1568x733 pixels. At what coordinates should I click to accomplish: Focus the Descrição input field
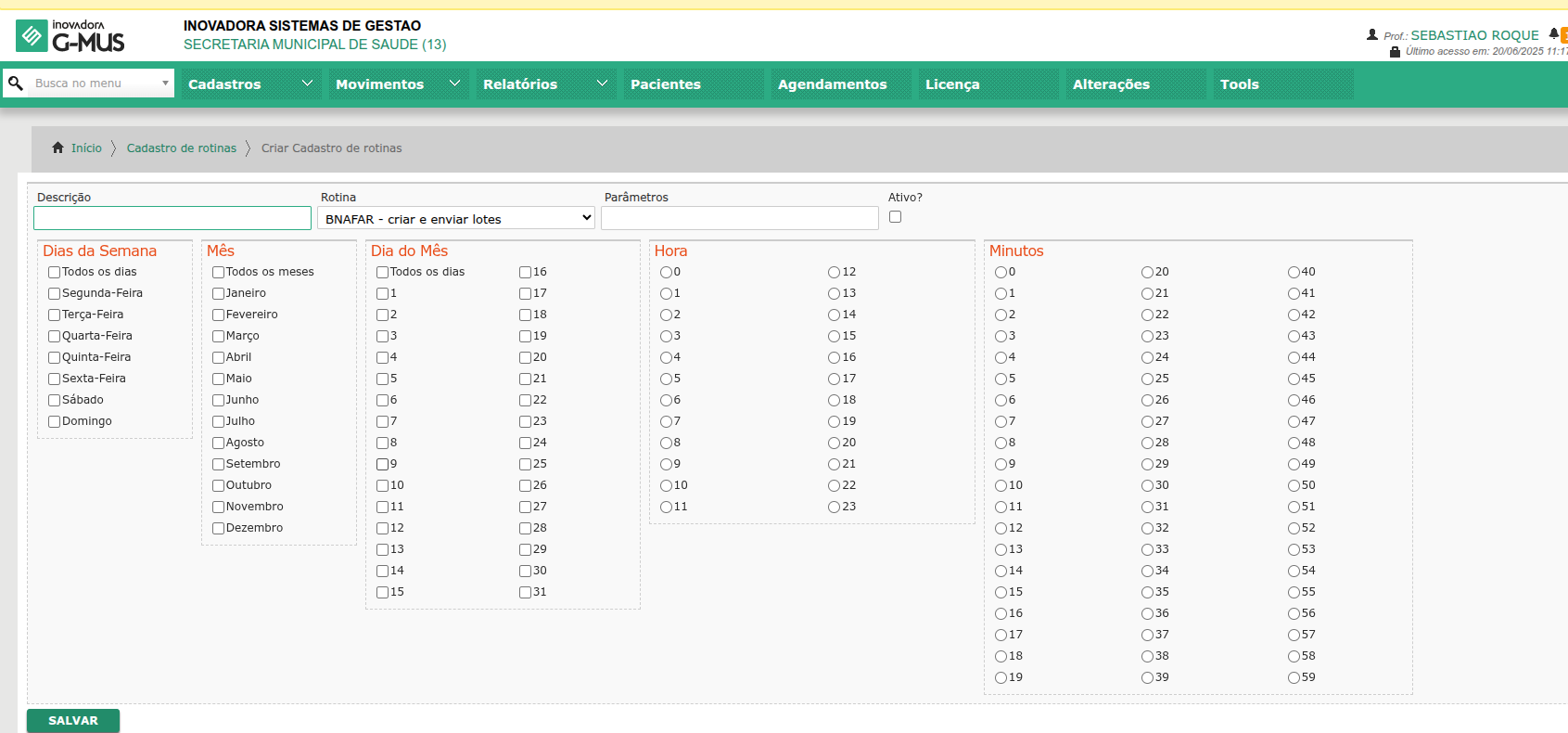(x=172, y=218)
